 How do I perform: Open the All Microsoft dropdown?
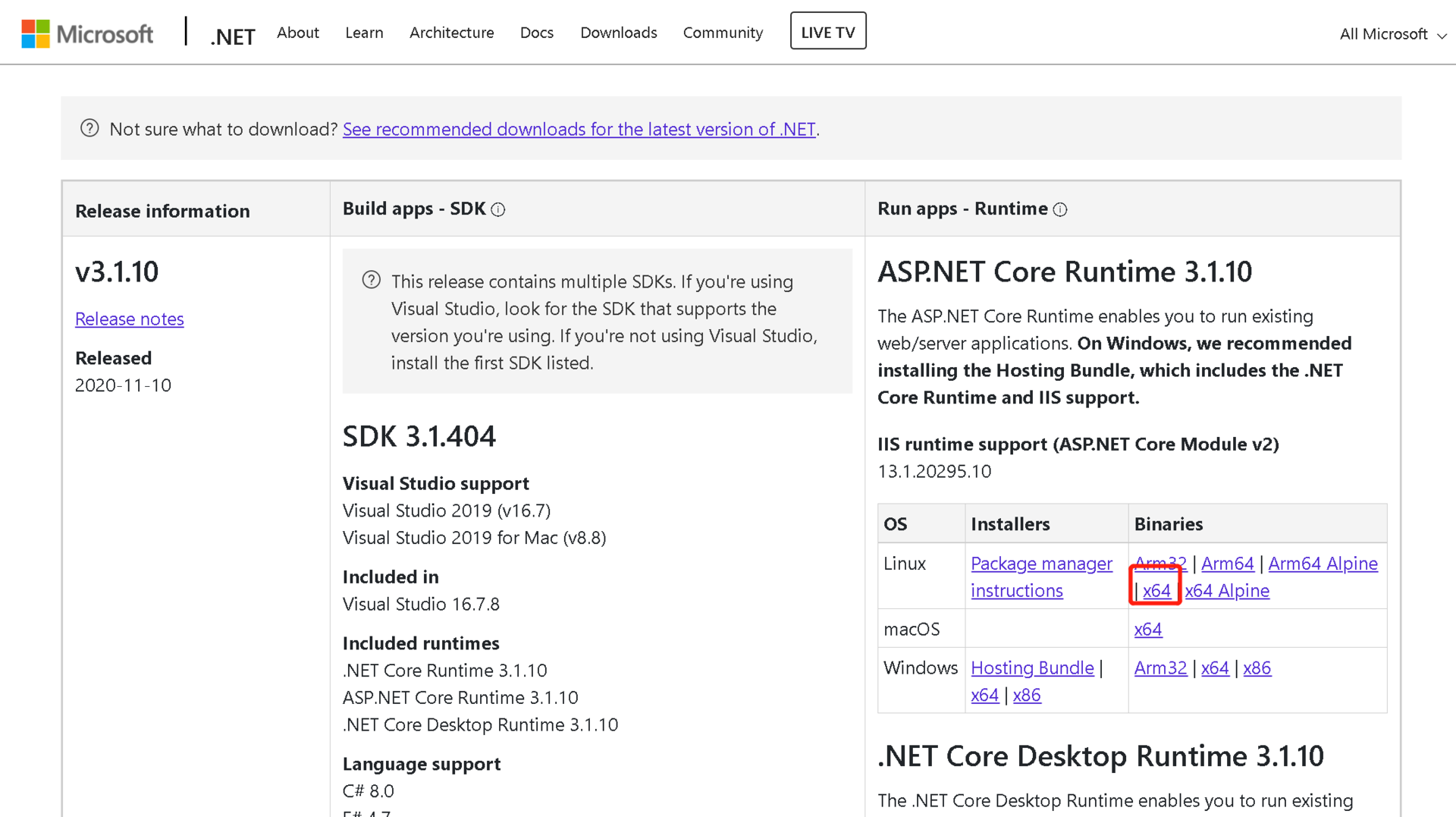tap(1383, 33)
